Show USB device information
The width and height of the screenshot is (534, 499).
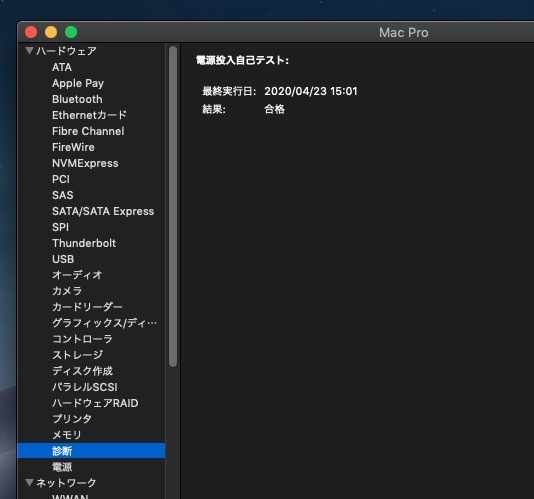[63, 259]
